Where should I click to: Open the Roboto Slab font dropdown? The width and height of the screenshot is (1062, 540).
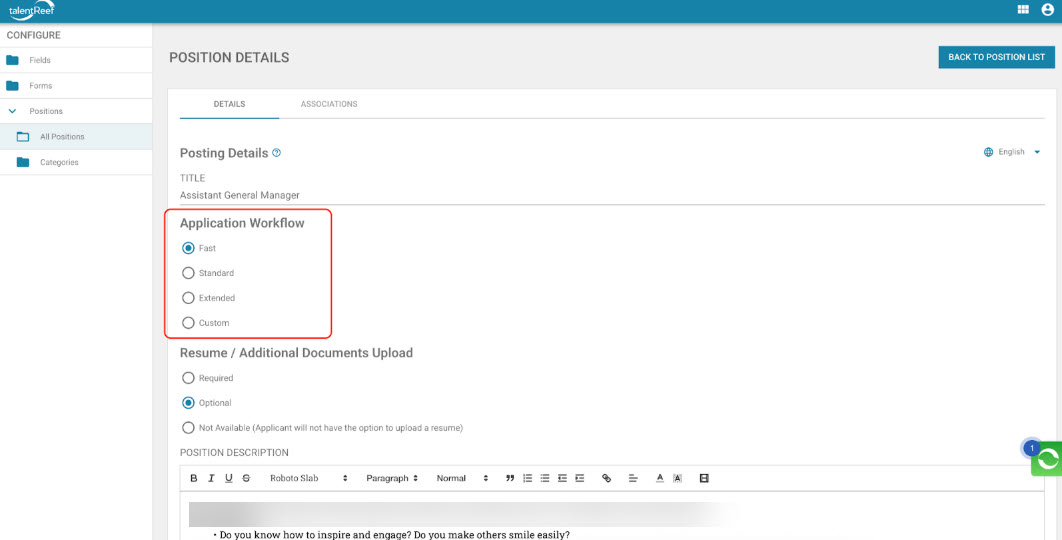click(308, 478)
